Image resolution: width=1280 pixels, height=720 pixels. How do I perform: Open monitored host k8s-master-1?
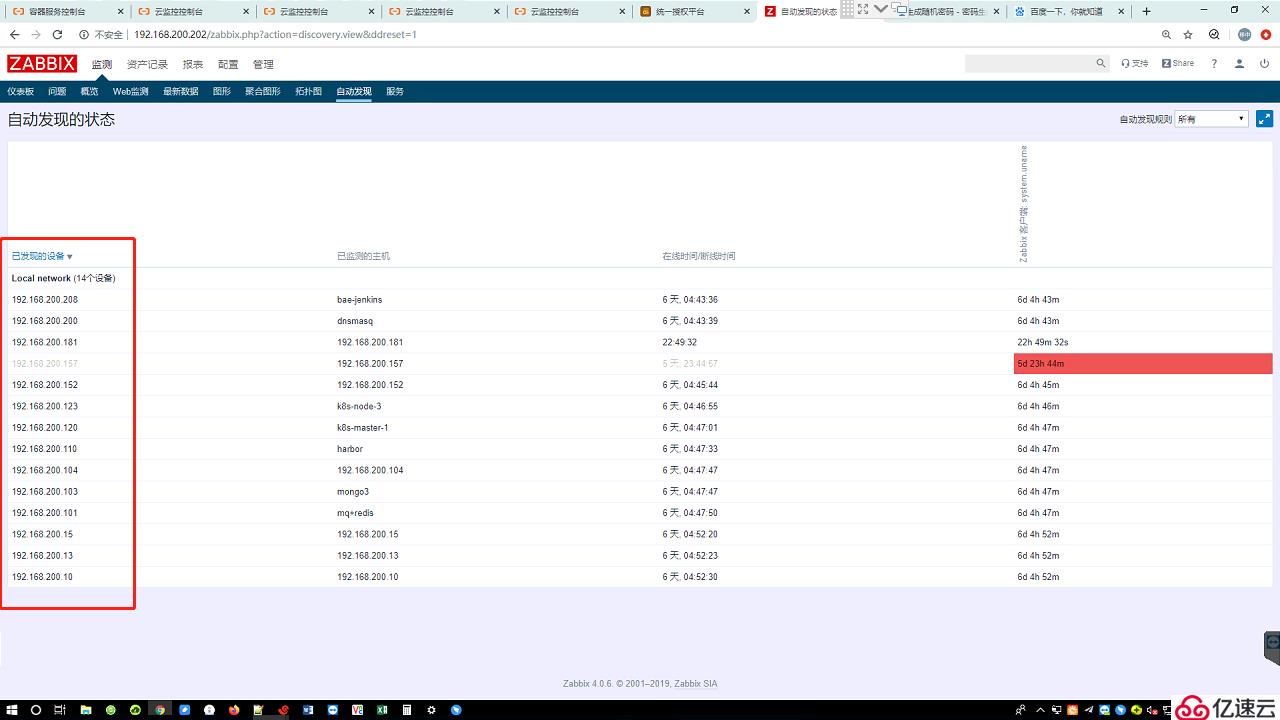point(363,428)
